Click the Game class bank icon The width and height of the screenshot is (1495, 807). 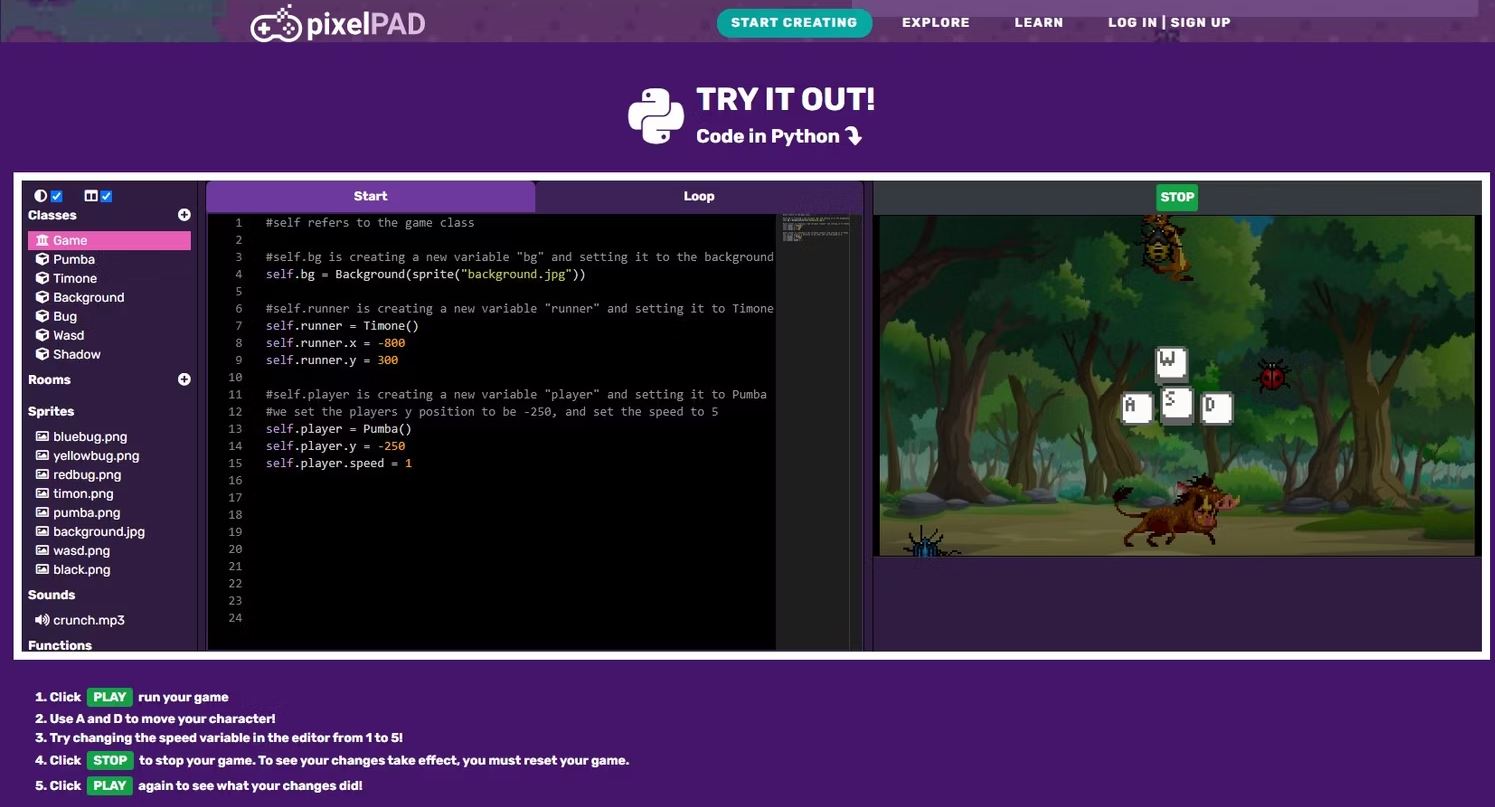(42, 240)
